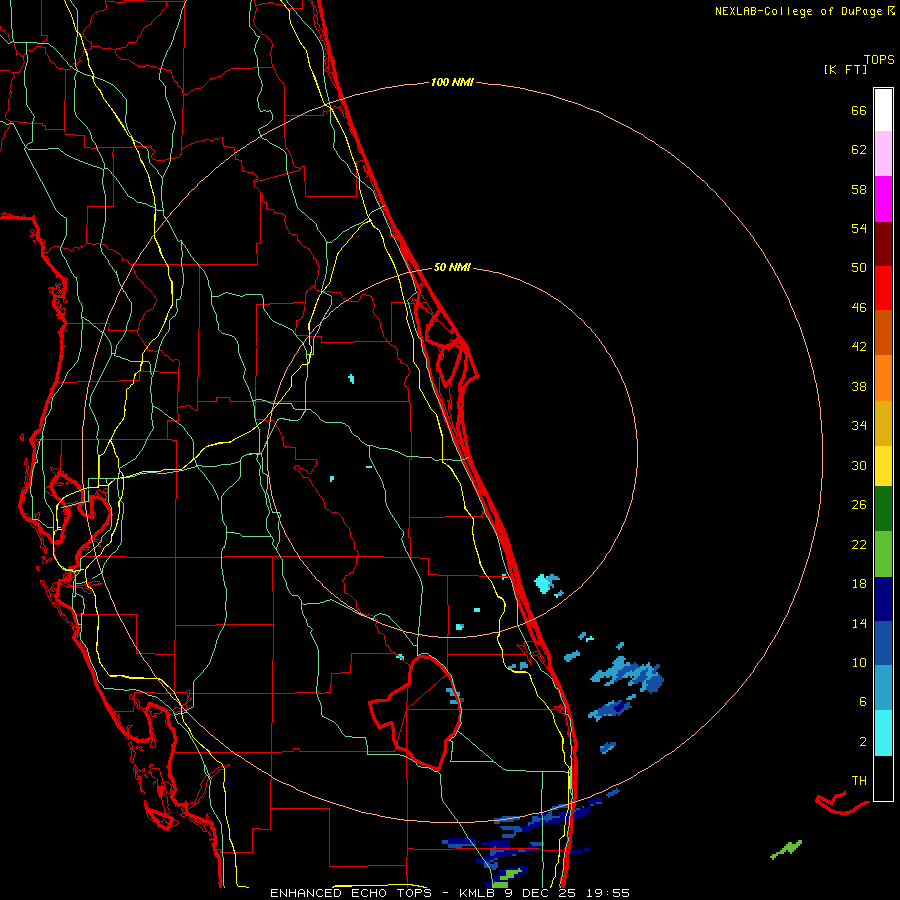Click the magenta legend swatch
900x900 pixels.
pyautogui.click(x=883, y=199)
